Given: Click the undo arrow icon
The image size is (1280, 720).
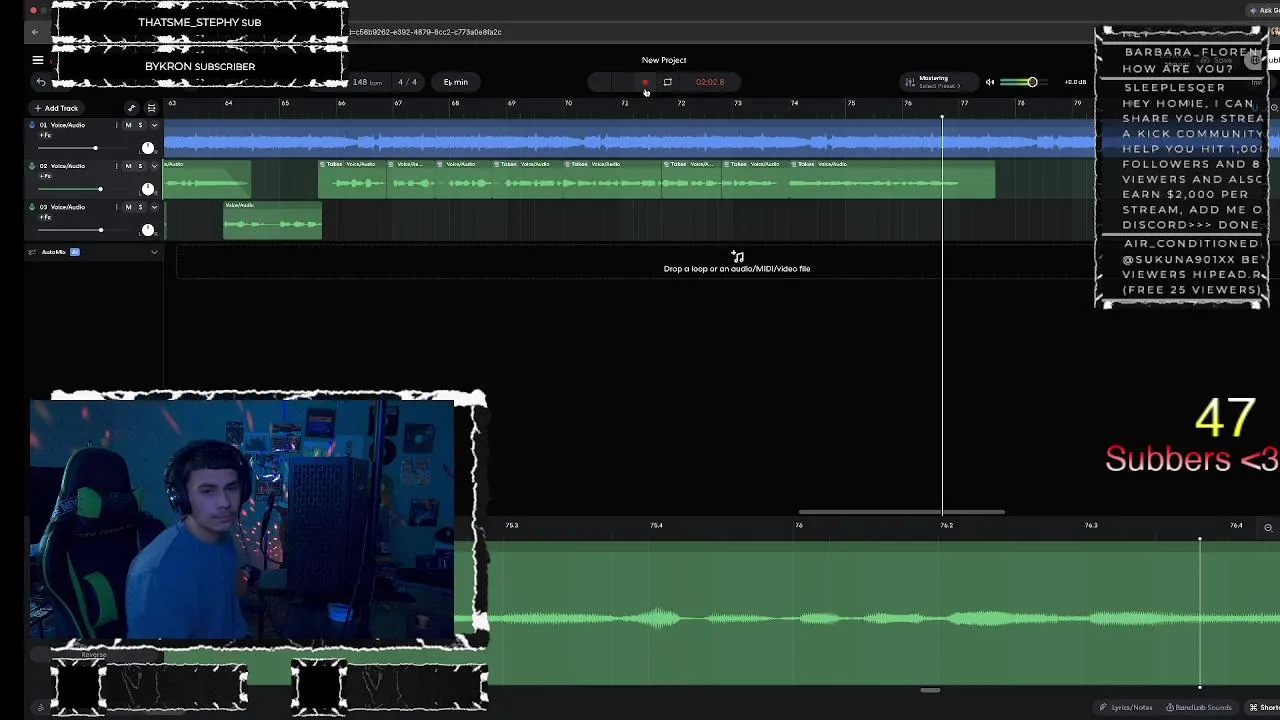Looking at the screenshot, I should [41, 82].
